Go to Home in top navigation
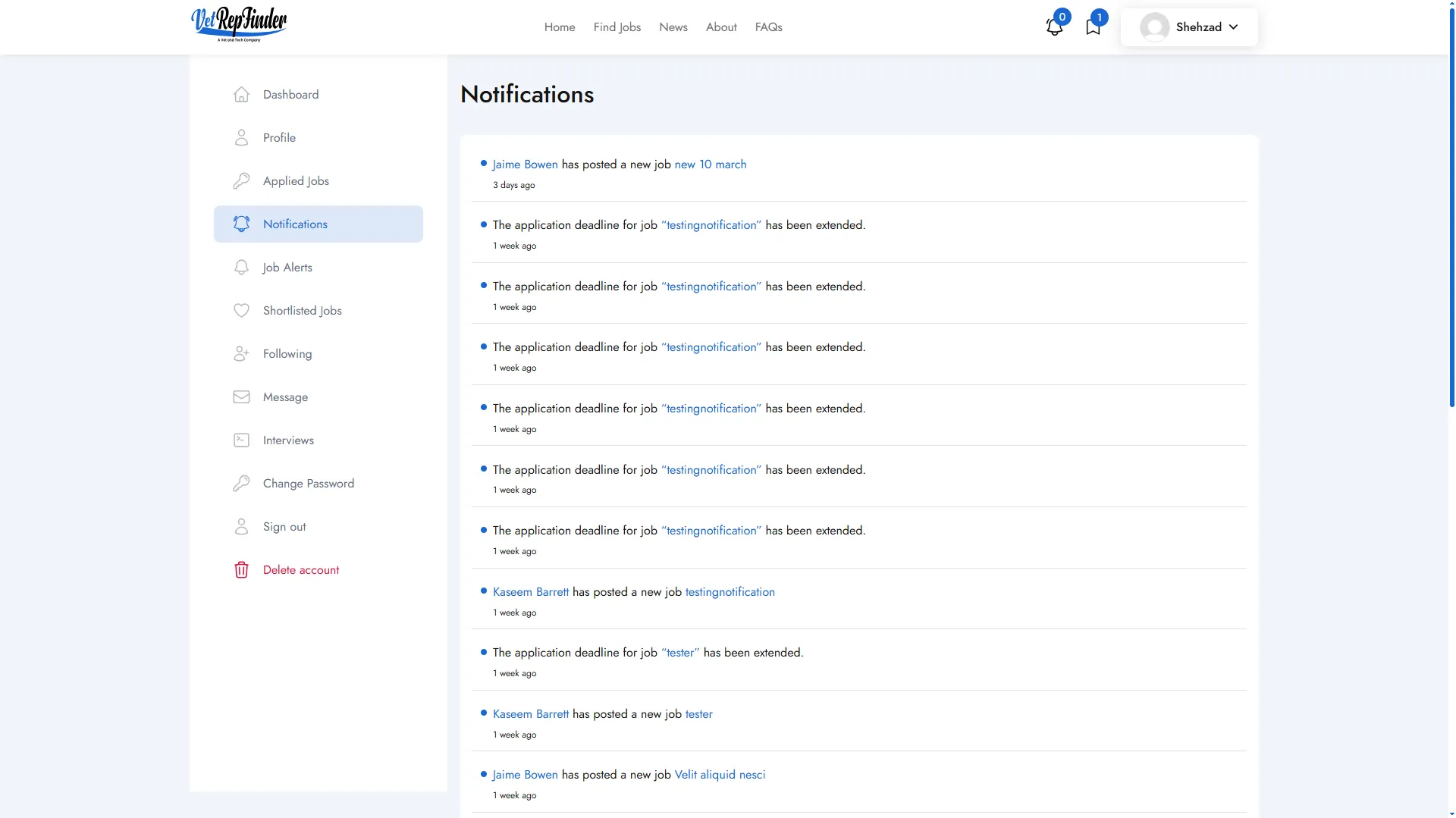1456x818 pixels. pyautogui.click(x=560, y=27)
